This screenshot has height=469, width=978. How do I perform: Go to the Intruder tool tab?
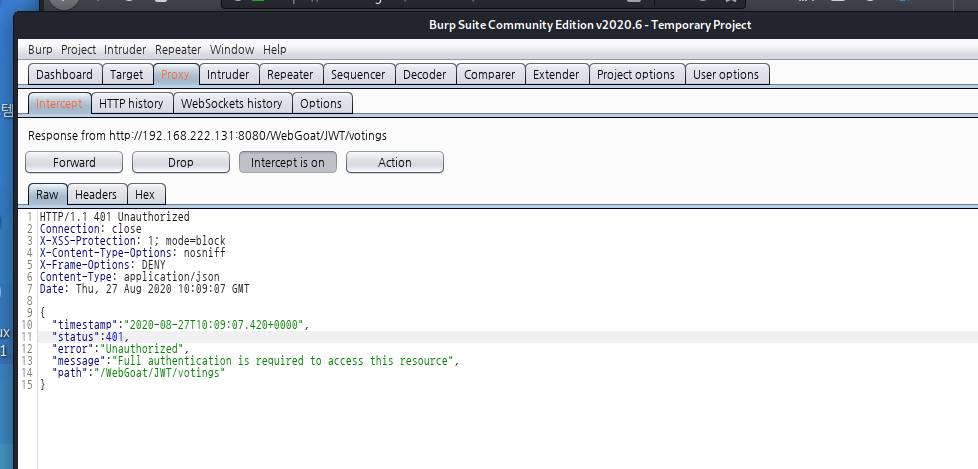pyautogui.click(x=228, y=74)
